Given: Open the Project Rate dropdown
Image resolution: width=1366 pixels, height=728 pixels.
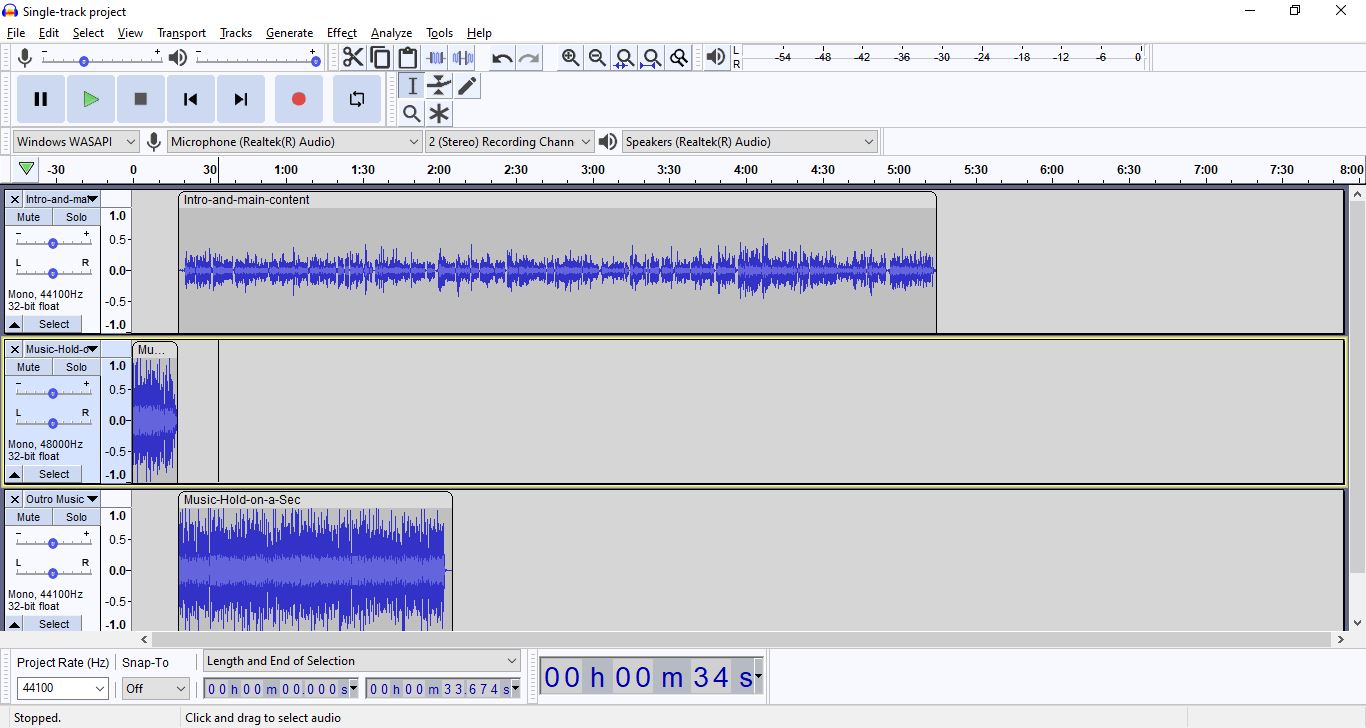Looking at the screenshot, I should [x=64, y=688].
